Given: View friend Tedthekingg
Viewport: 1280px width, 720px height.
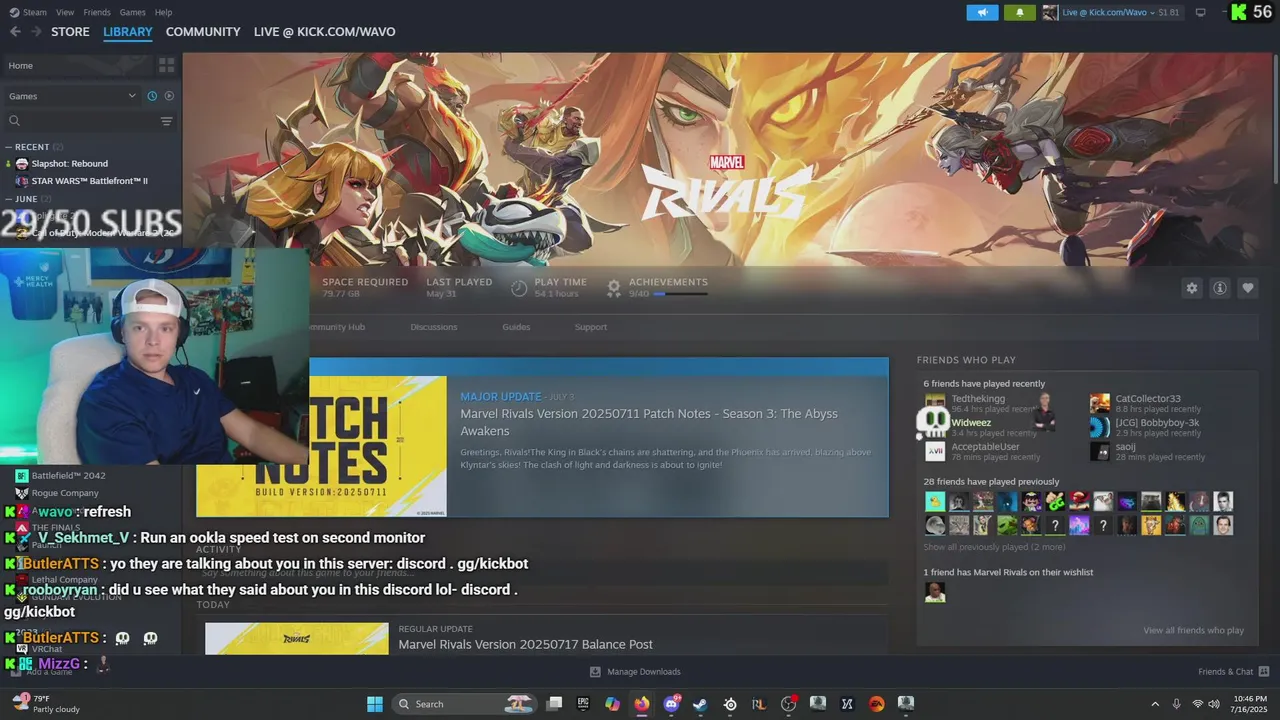Looking at the screenshot, I should point(978,399).
